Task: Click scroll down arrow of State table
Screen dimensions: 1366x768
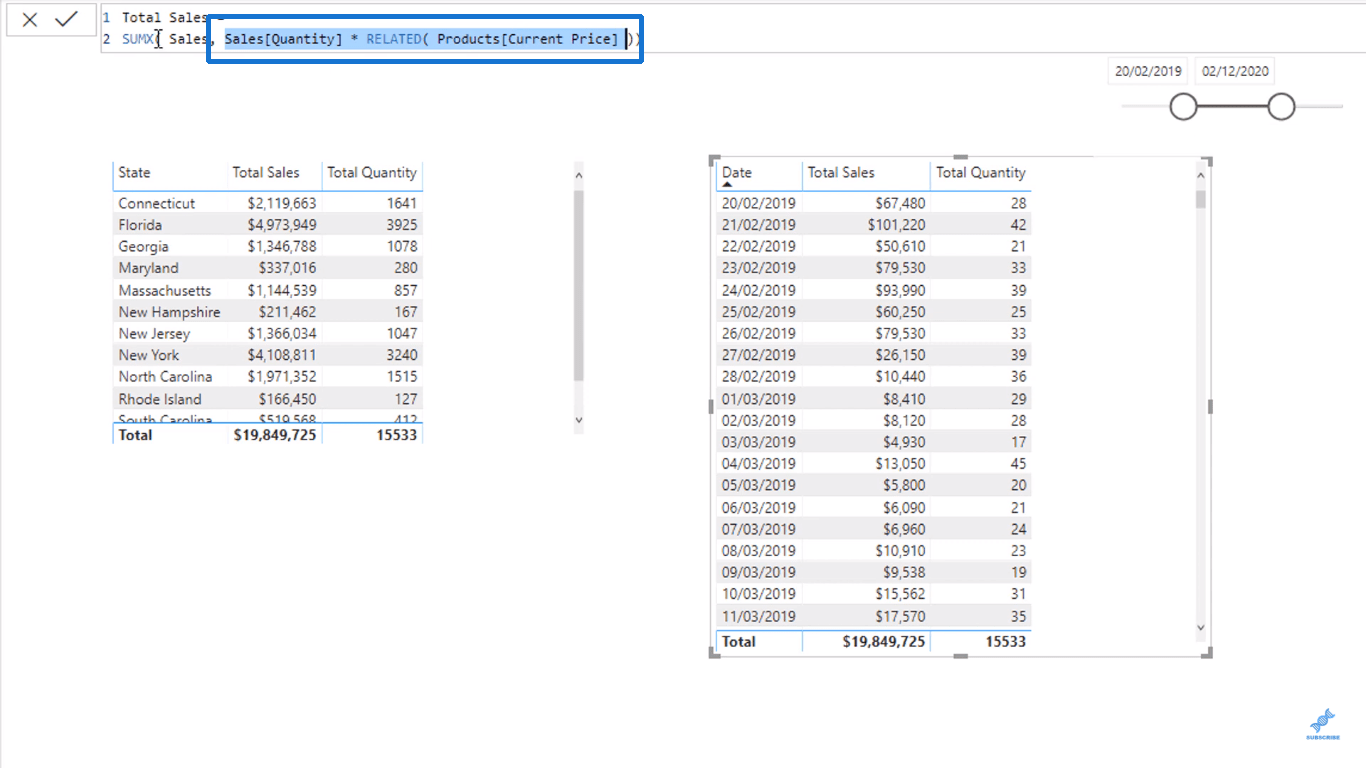Action: pyautogui.click(x=578, y=421)
